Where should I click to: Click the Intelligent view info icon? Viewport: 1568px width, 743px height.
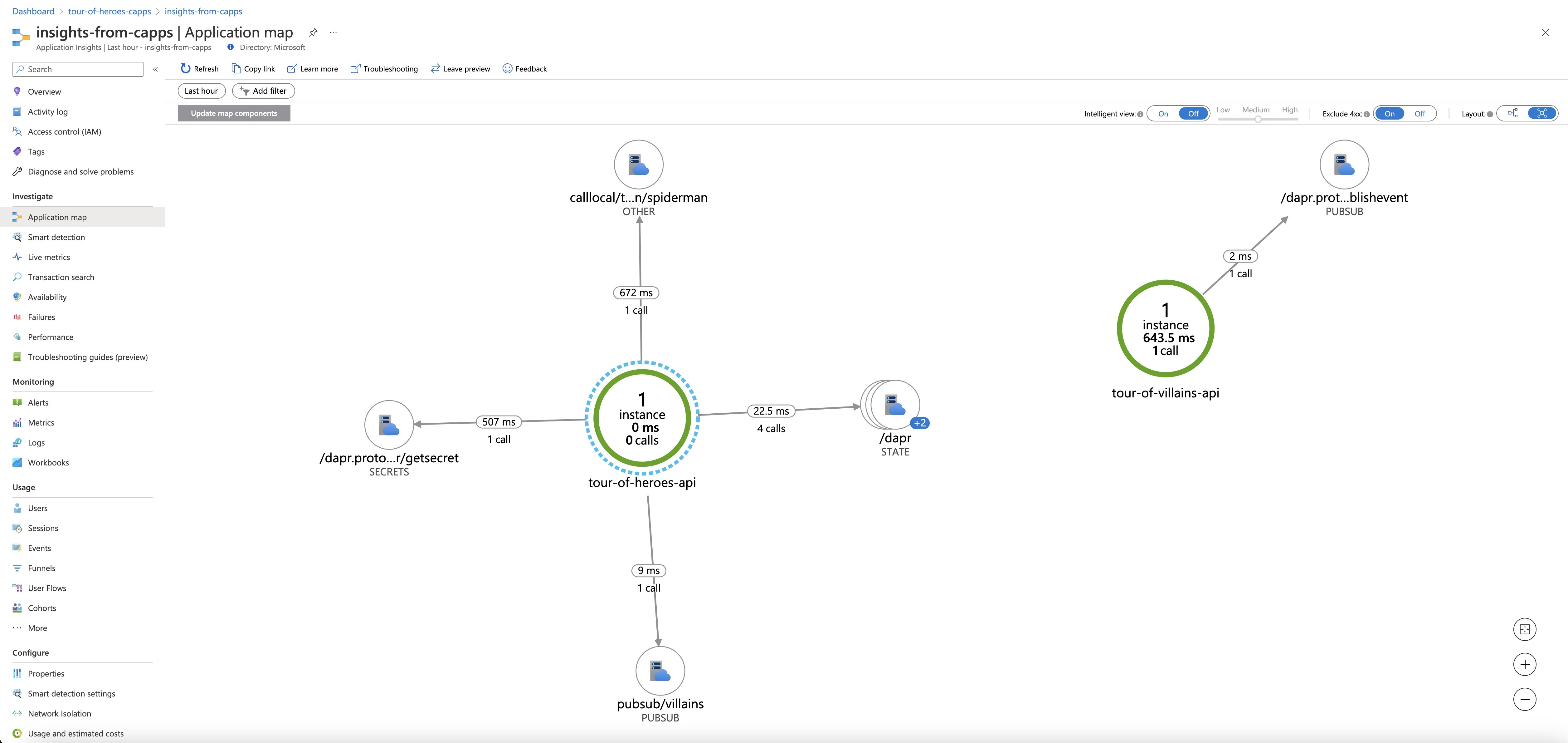point(1140,114)
